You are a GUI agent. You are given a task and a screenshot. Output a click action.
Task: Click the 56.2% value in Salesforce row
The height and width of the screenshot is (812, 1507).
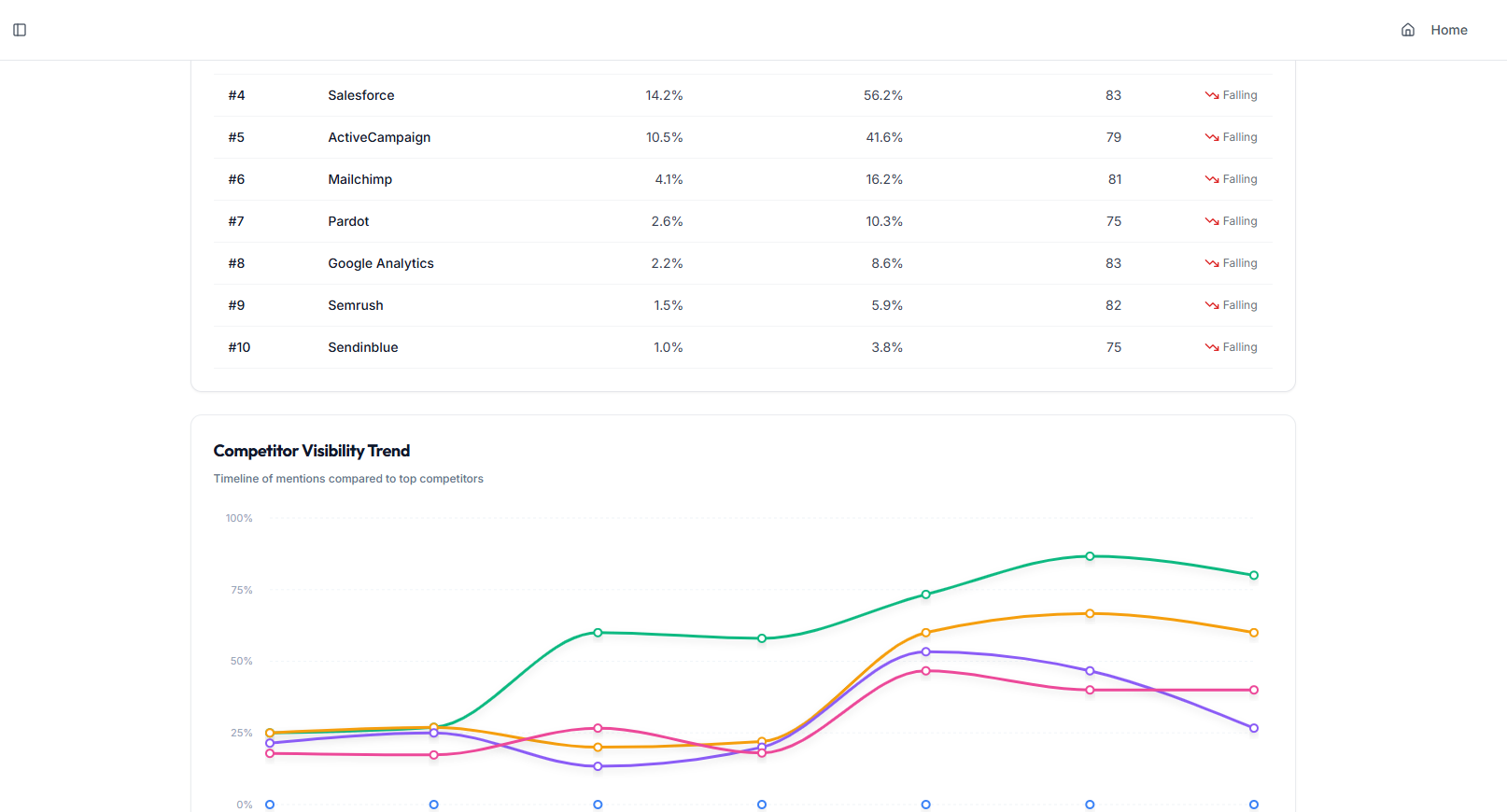click(883, 95)
